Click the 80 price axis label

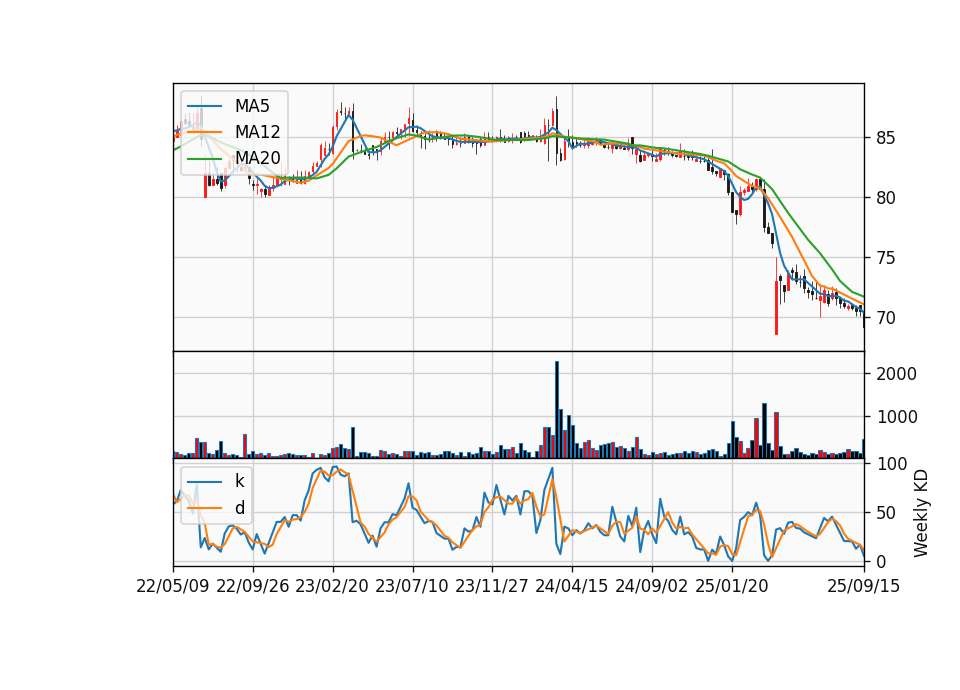point(885,198)
